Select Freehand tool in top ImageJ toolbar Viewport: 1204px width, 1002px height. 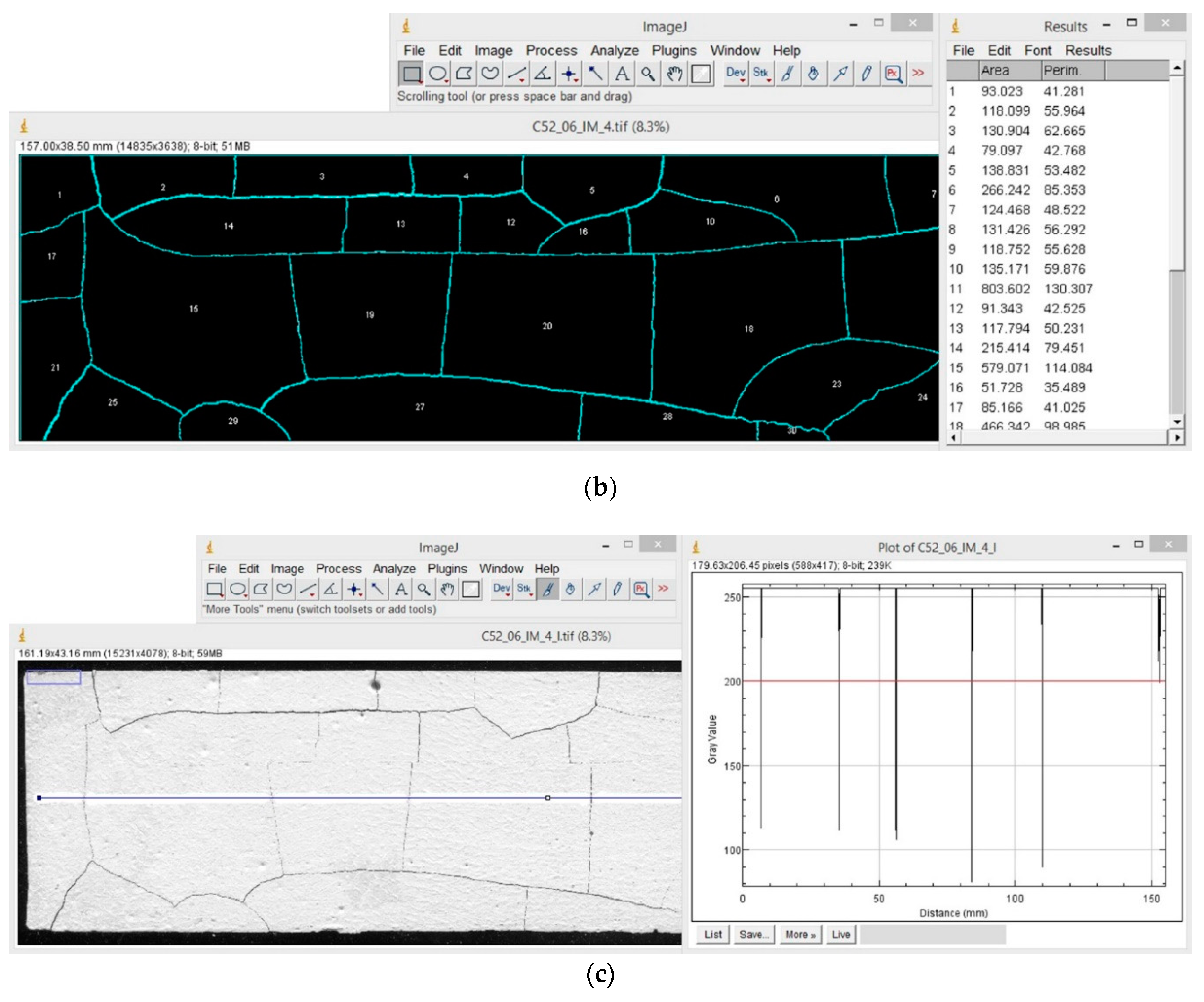[490, 74]
